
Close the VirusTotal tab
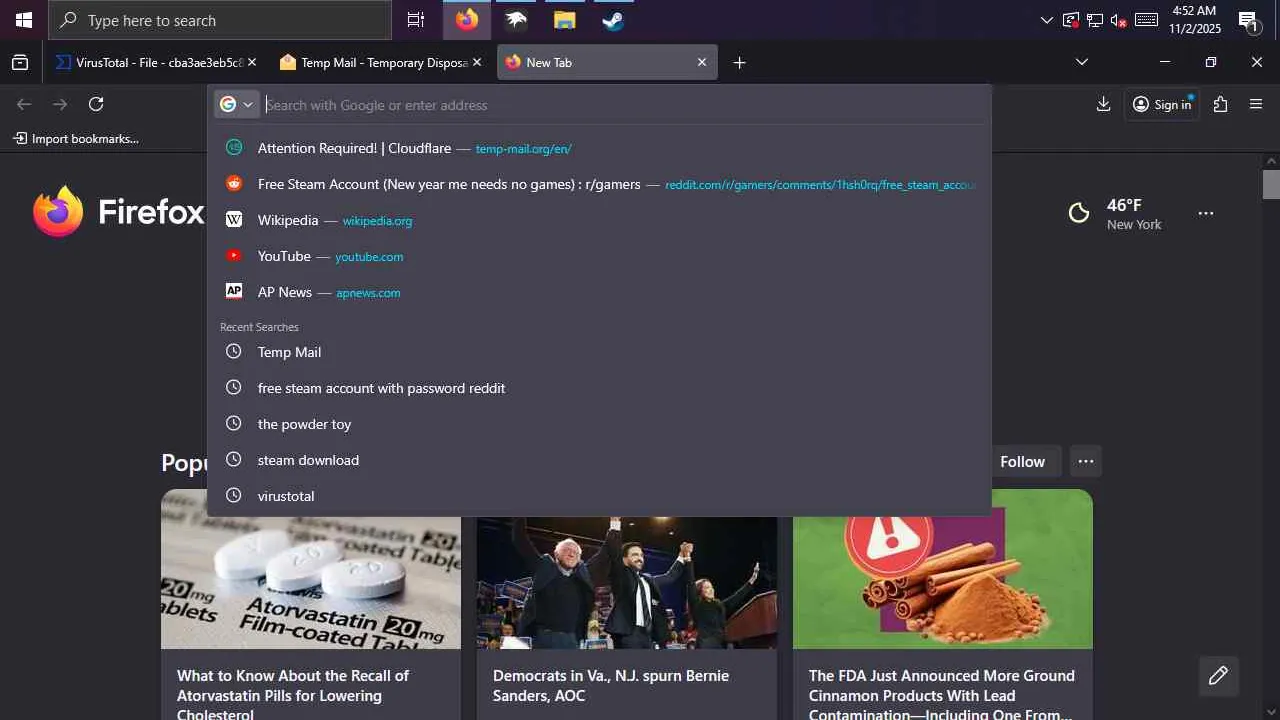point(252,62)
